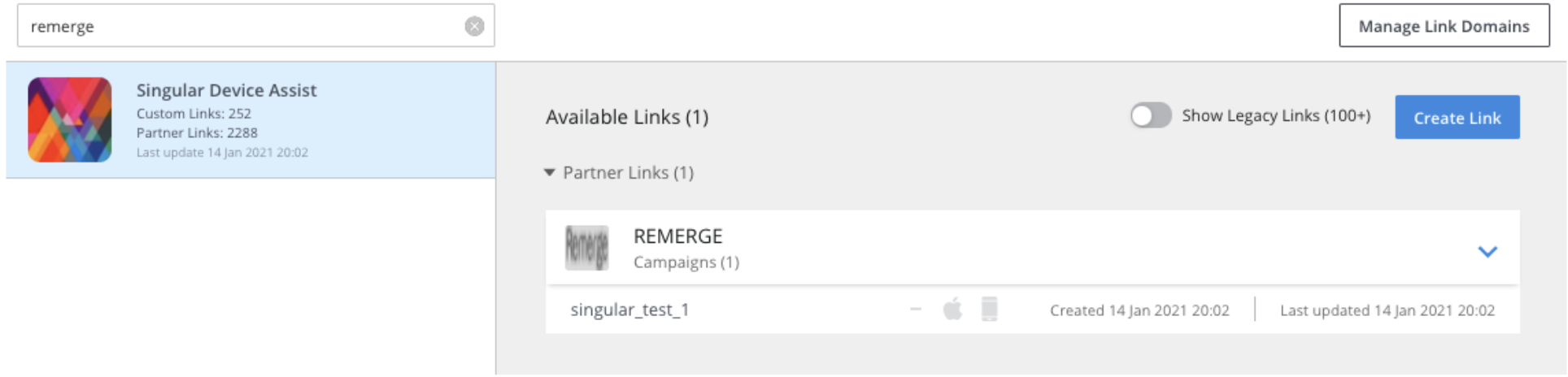Click the Singular Device Assist app icon
This screenshot has width=1568, height=377.
[70, 119]
